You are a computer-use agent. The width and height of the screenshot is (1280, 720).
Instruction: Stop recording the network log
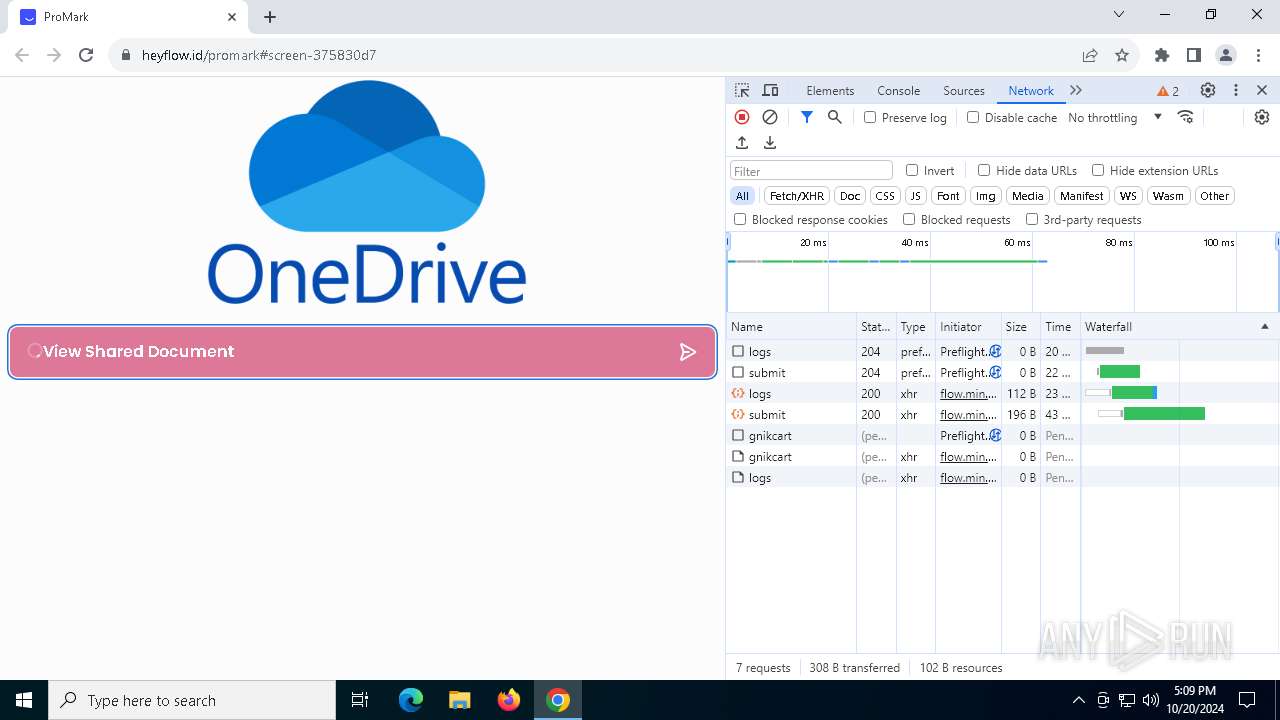click(742, 117)
